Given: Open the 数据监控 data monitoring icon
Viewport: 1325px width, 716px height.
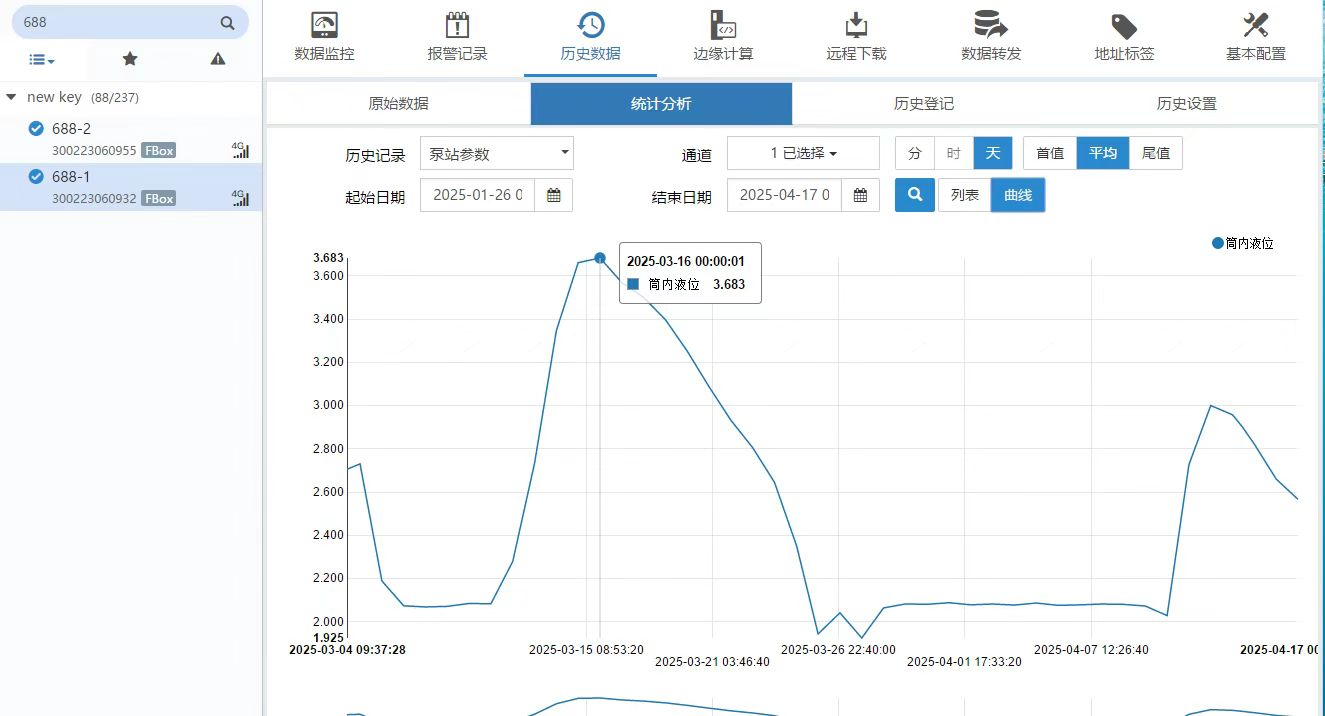Looking at the screenshot, I should (324, 26).
